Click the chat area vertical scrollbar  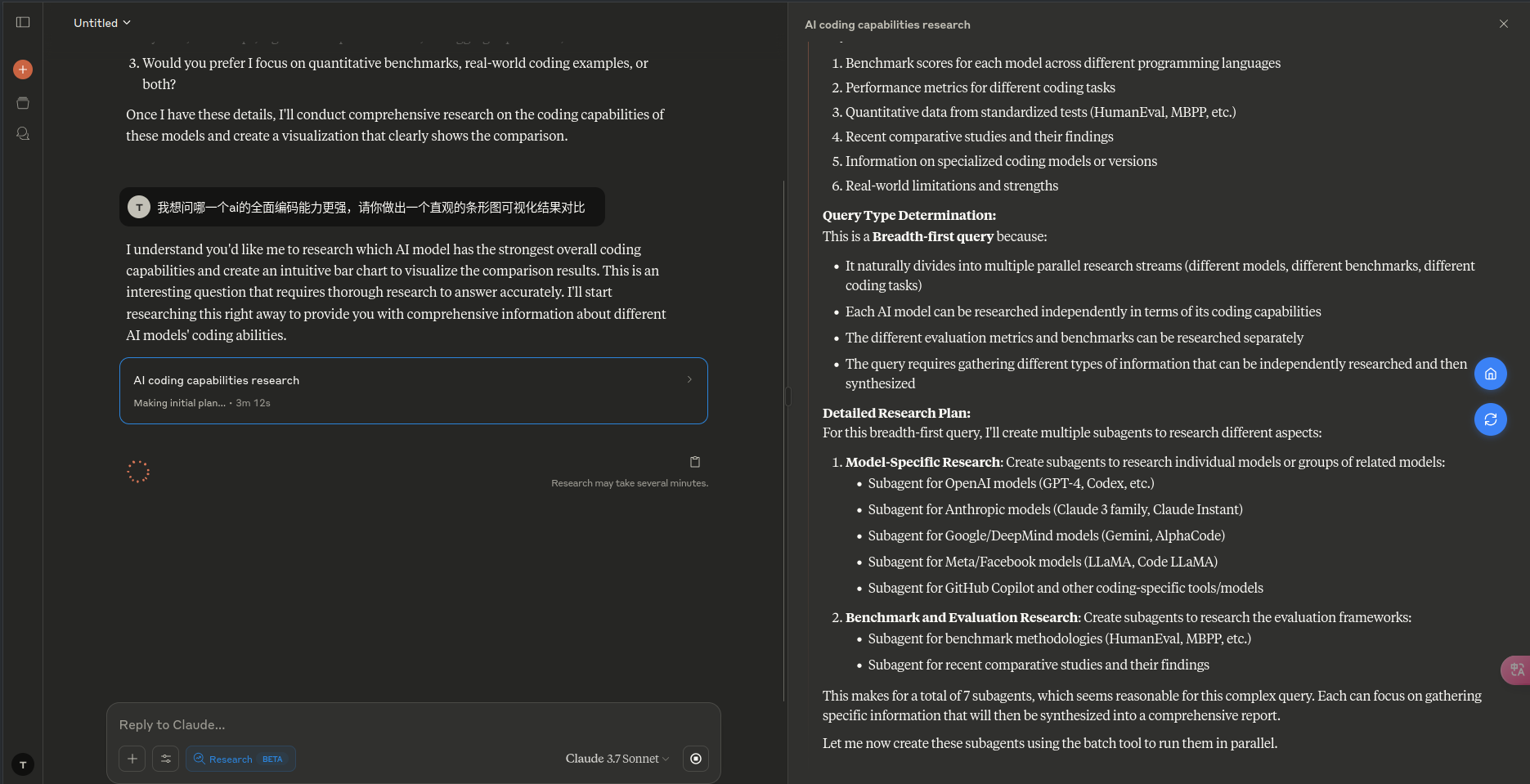[783, 441]
